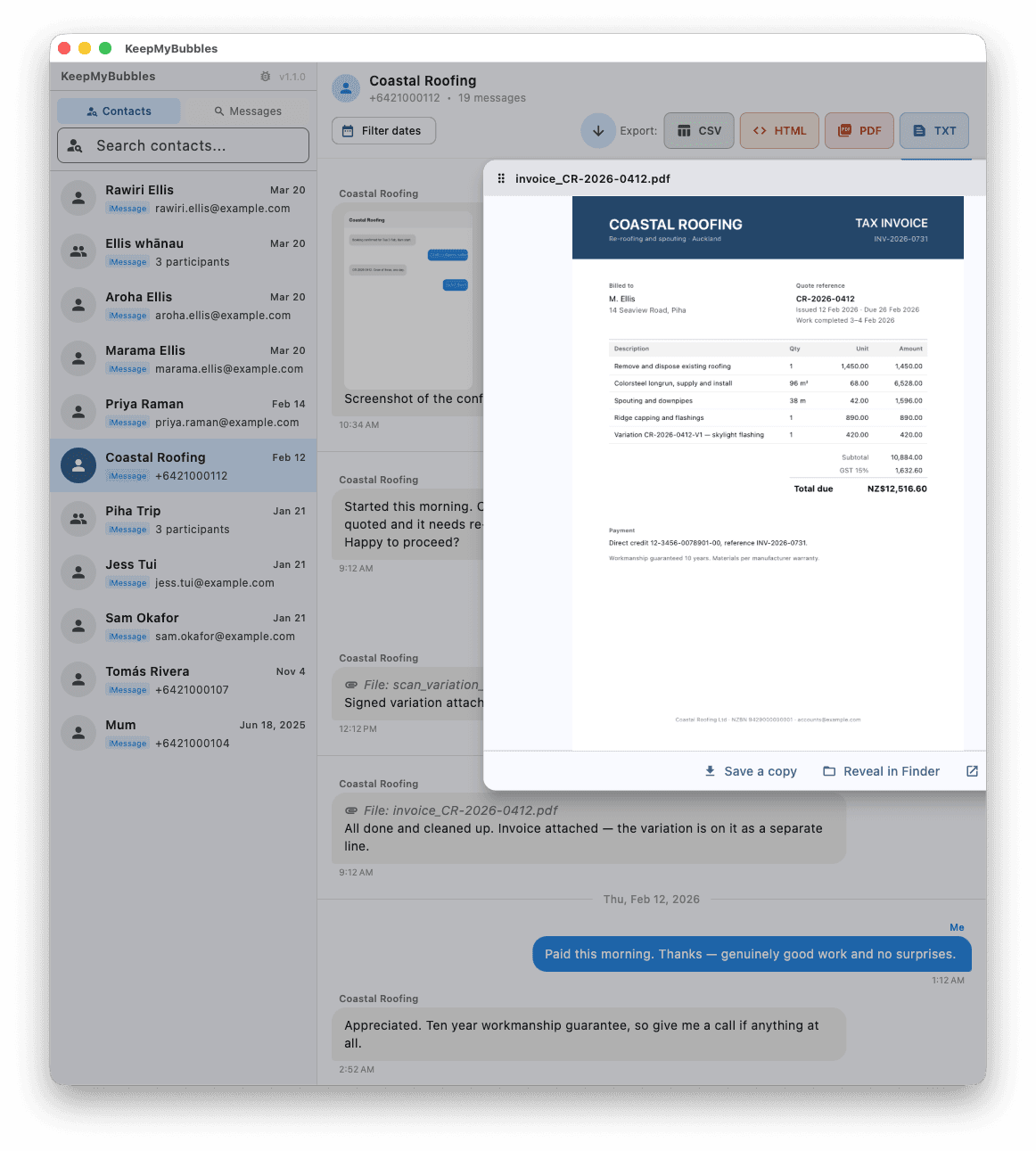Click '3 participants' under Ellis whānau
The height and width of the screenshot is (1151, 1036).
coord(193,262)
